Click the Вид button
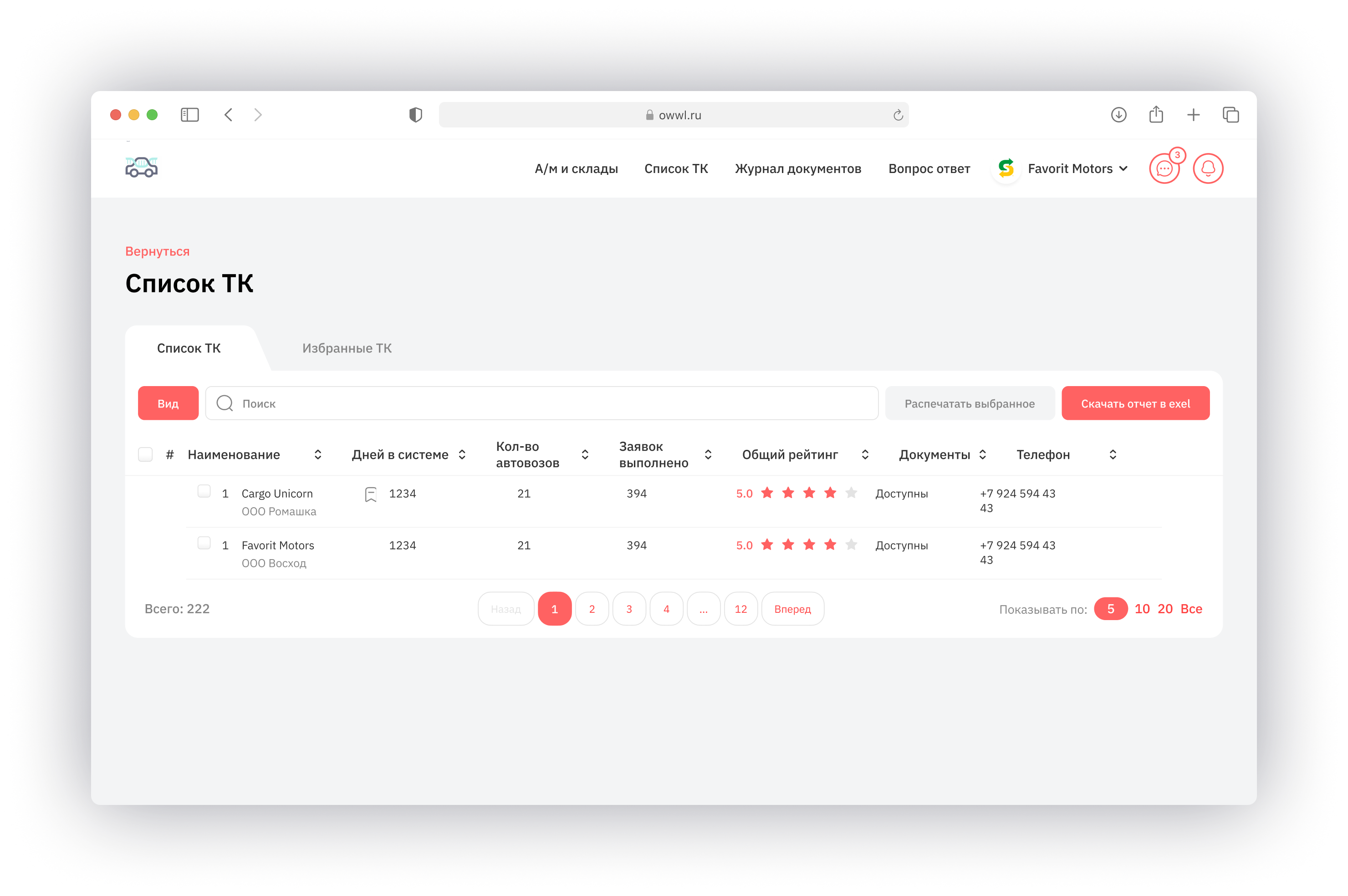The height and width of the screenshot is (896, 1348). point(168,403)
